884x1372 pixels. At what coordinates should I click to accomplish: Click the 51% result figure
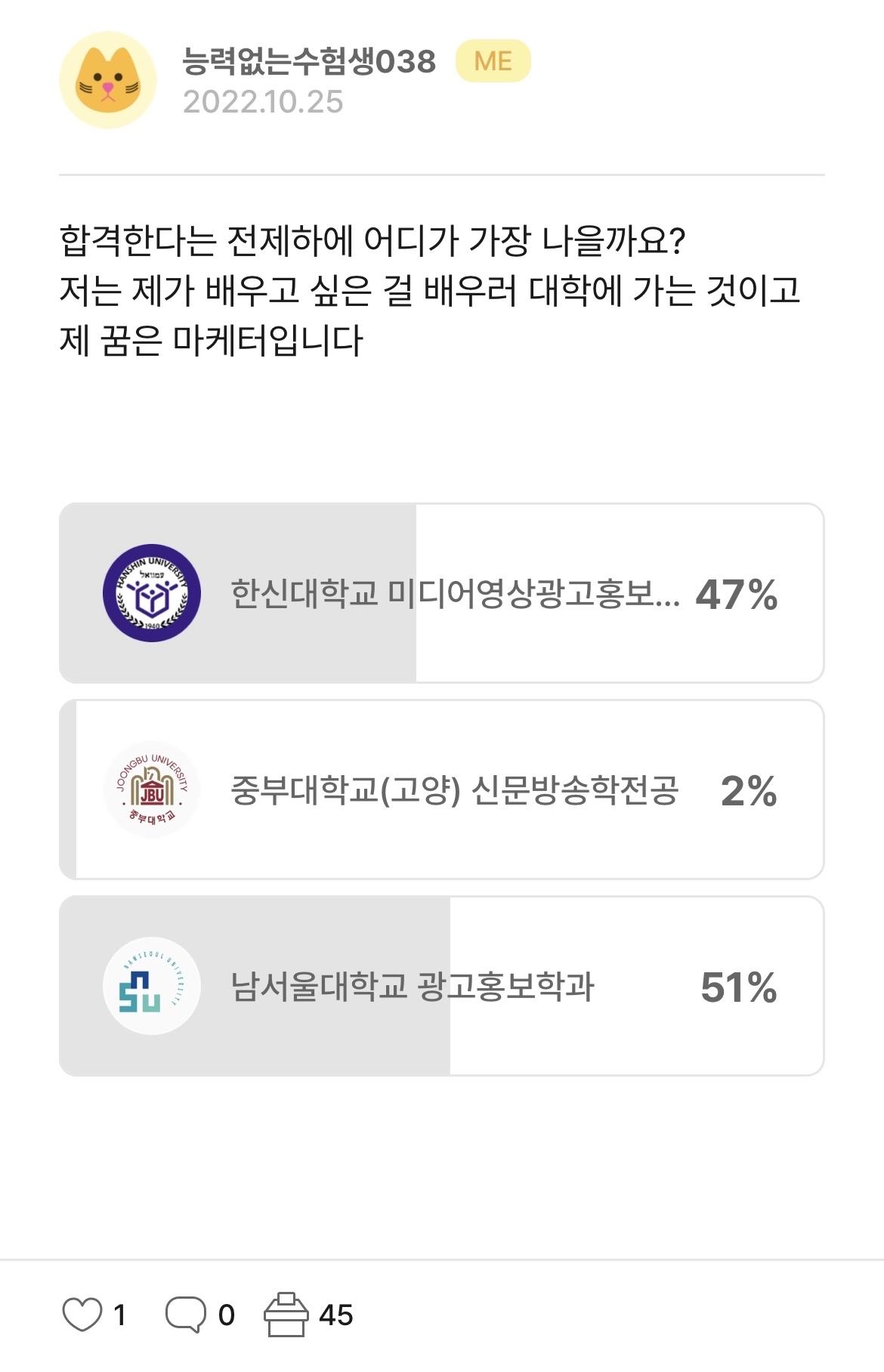pos(738,987)
